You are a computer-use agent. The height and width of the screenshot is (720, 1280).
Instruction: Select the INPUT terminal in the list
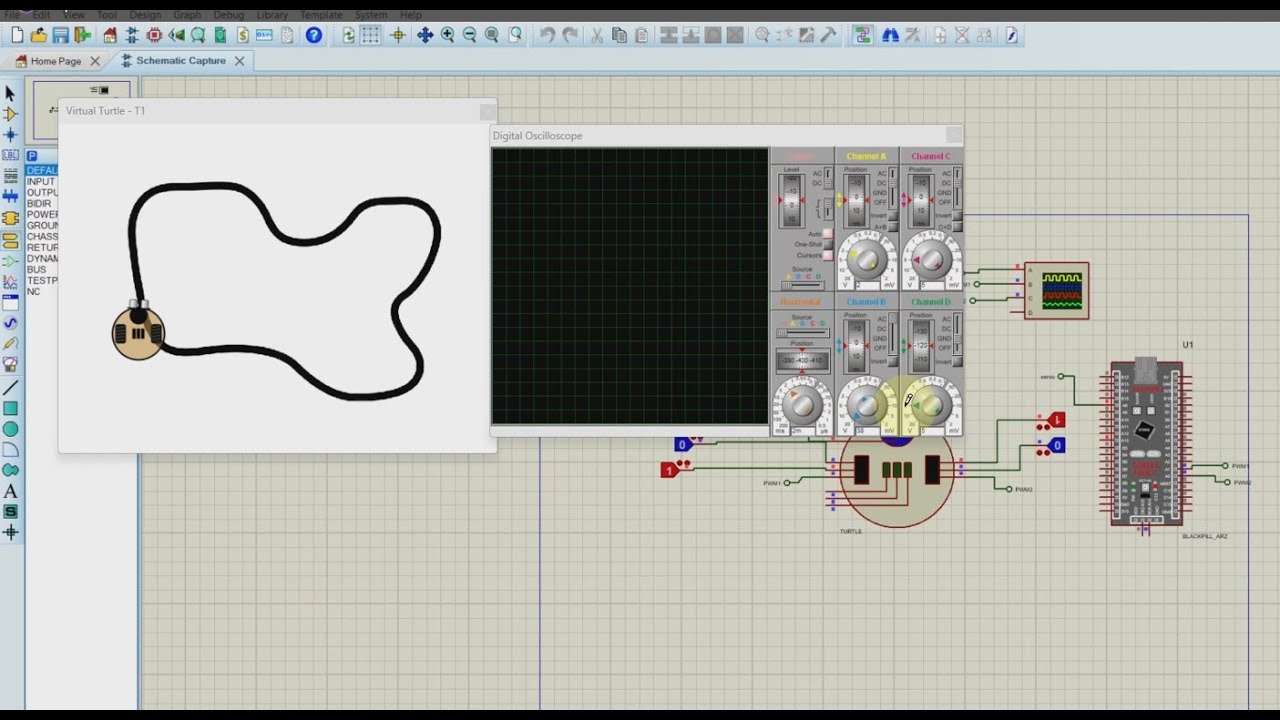pyautogui.click(x=41, y=182)
